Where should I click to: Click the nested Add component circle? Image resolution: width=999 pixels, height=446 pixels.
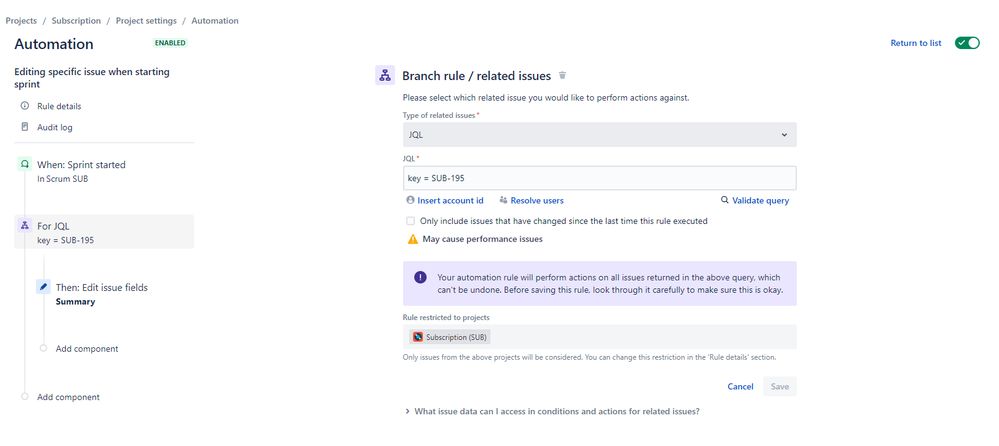point(43,349)
